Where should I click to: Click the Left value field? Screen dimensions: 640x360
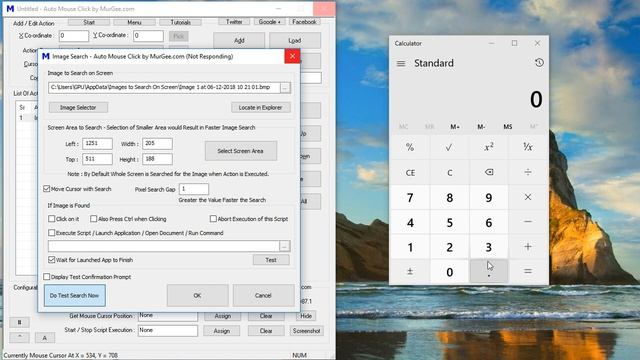97,144
